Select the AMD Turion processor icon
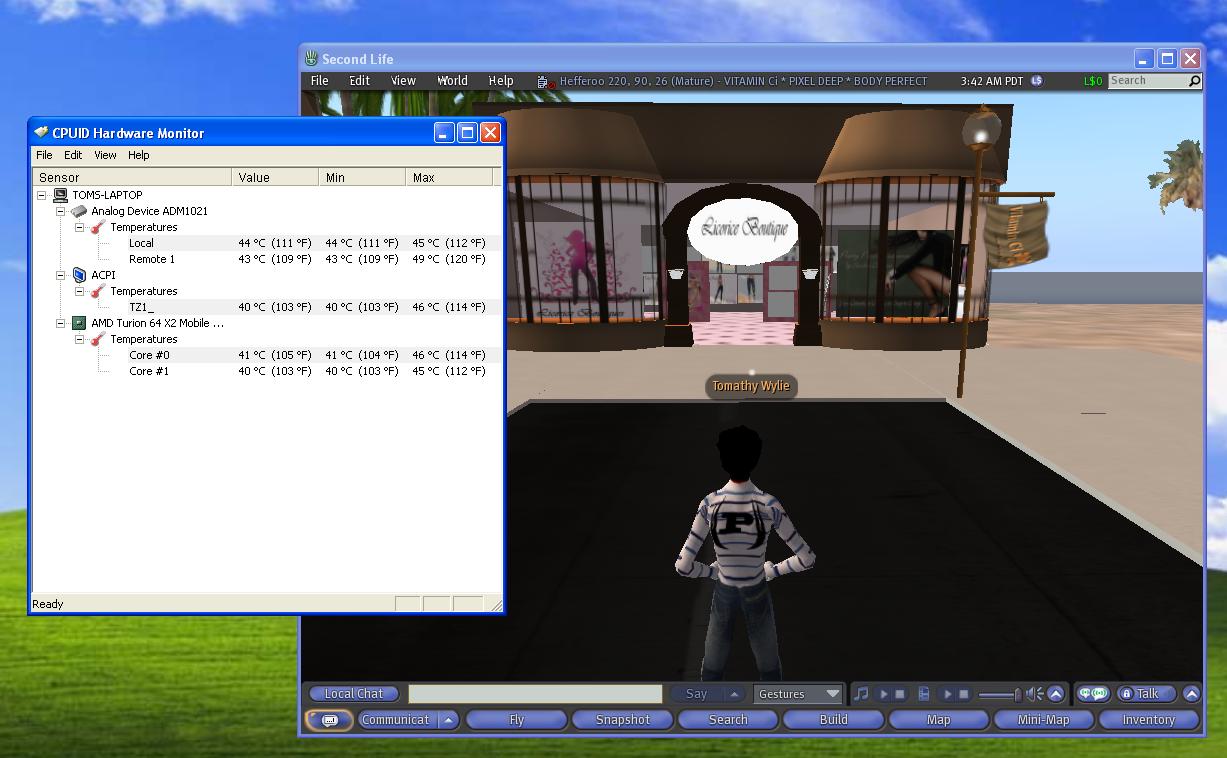This screenshot has width=1227, height=758. (79, 323)
